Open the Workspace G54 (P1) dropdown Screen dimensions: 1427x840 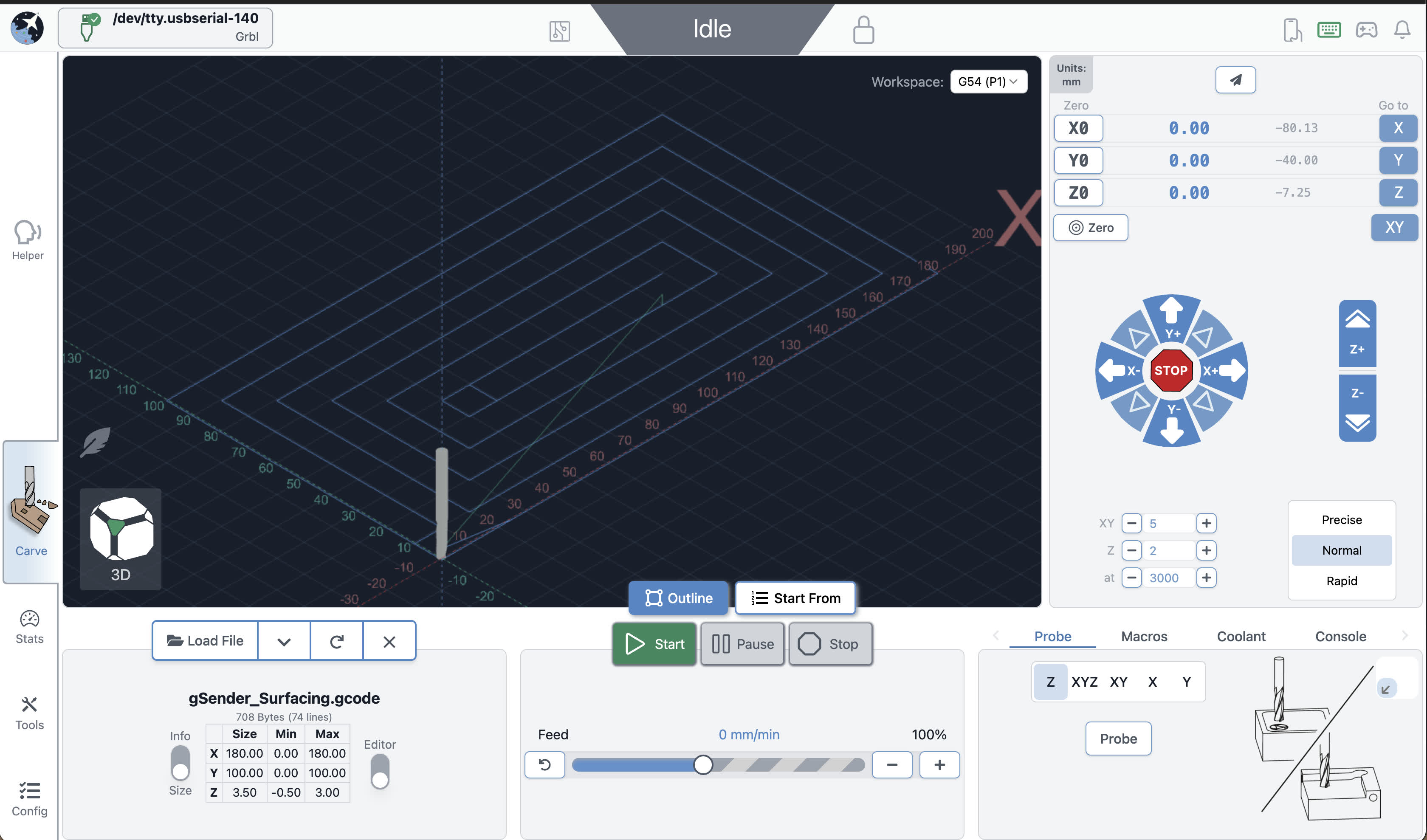(x=988, y=82)
